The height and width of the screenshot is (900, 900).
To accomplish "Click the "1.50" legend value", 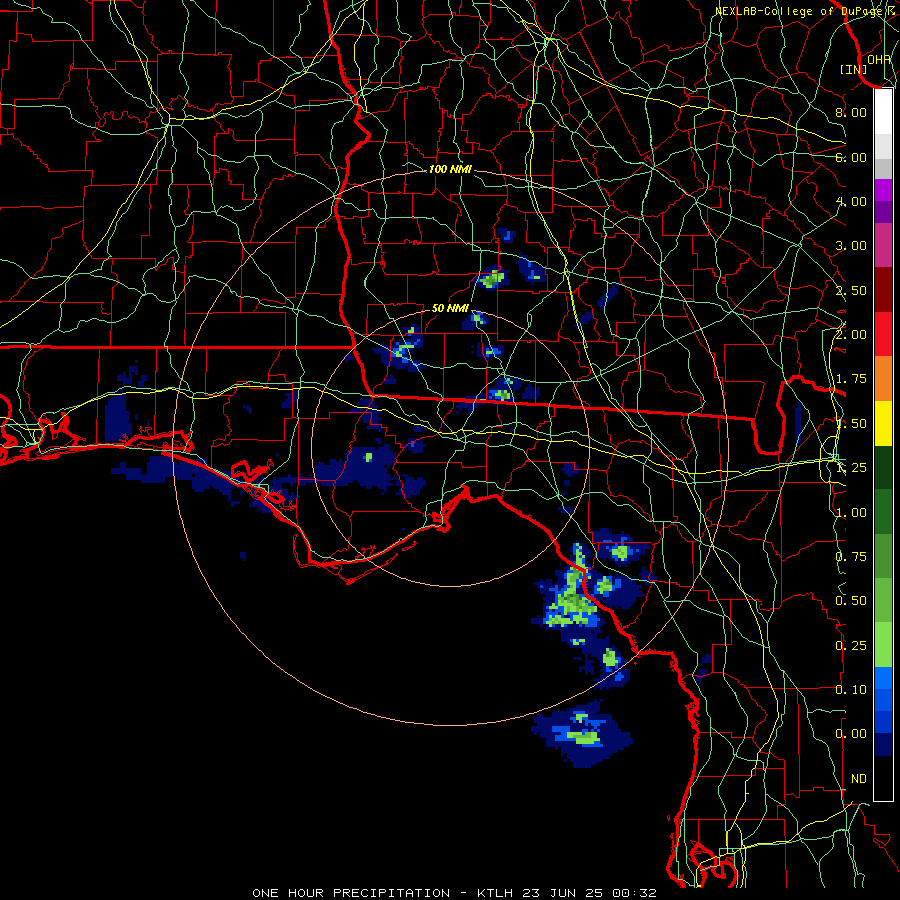I will 851,424.
